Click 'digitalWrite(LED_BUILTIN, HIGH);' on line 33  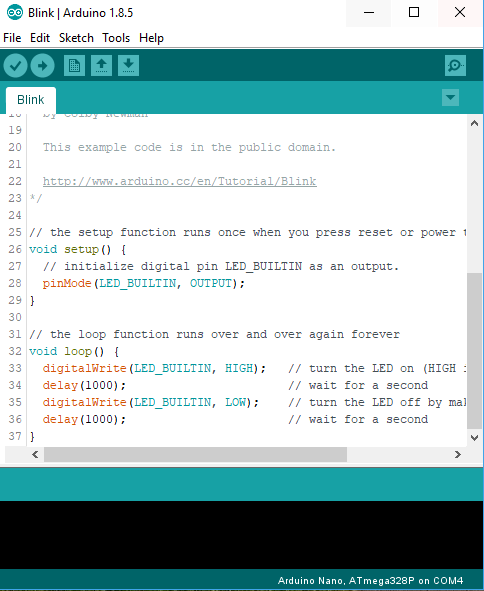pyautogui.click(x=154, y=368)
